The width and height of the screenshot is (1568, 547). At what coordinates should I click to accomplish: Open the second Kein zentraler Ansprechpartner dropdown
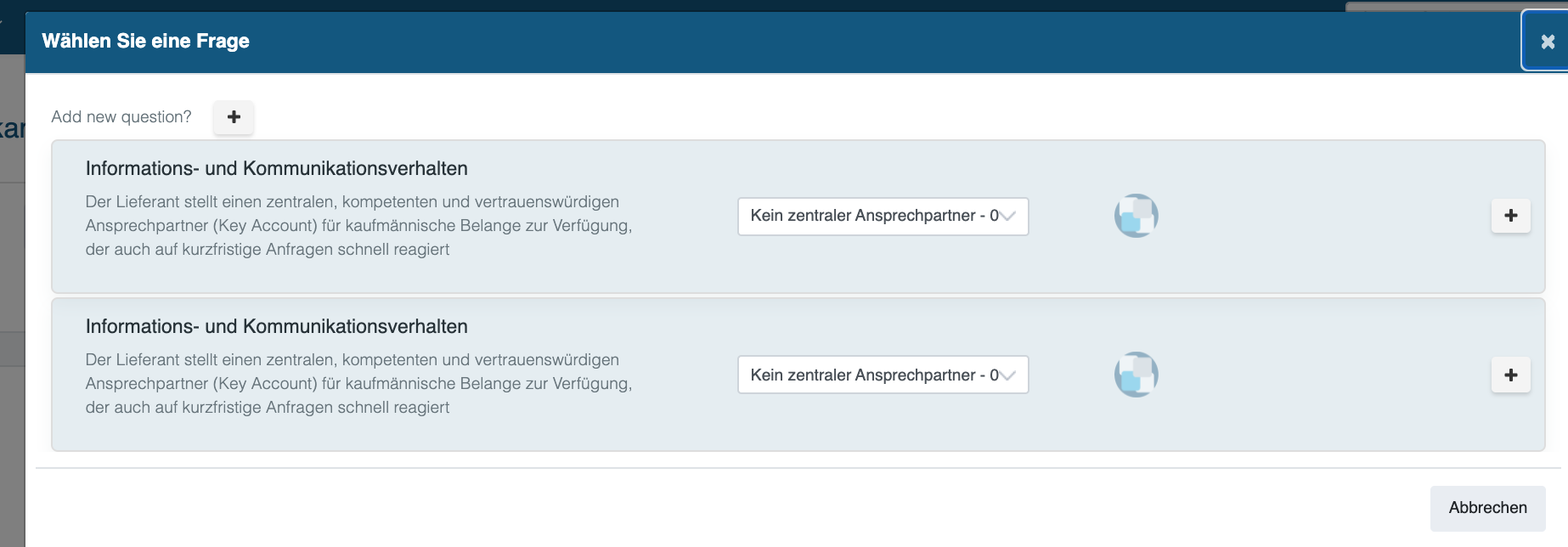click(883, 375)
